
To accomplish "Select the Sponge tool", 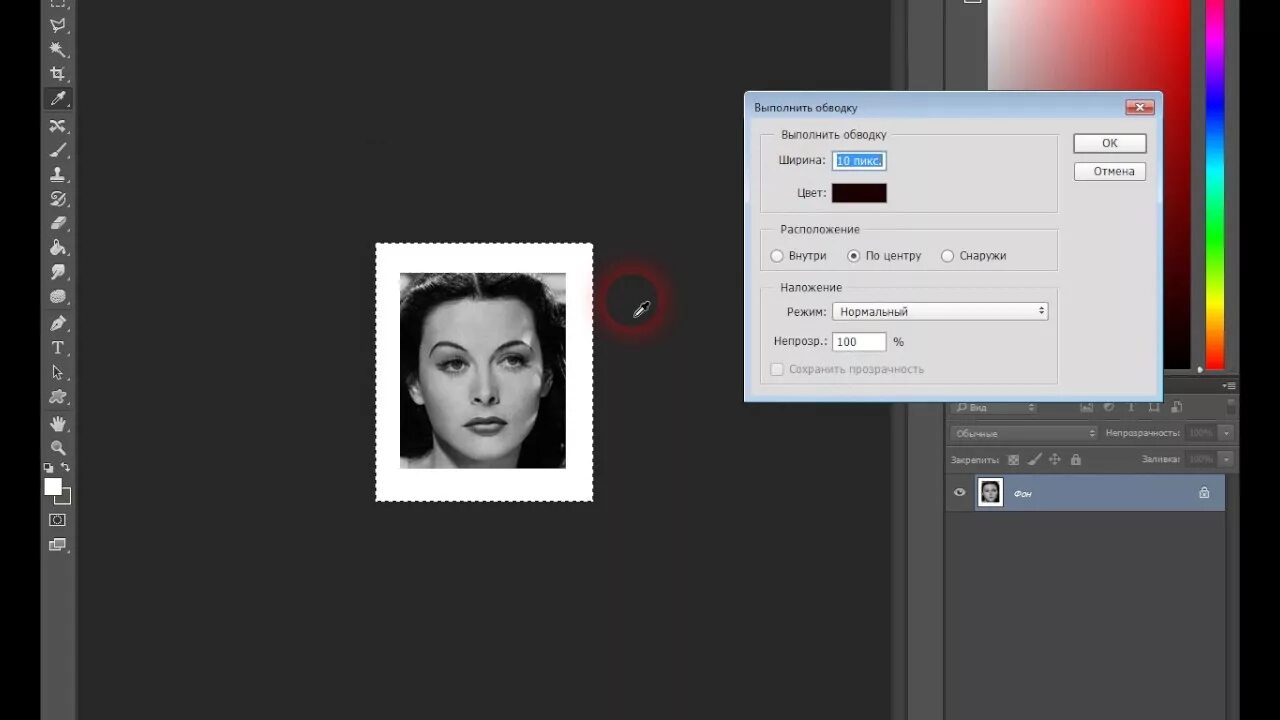I will click(58, 296).
